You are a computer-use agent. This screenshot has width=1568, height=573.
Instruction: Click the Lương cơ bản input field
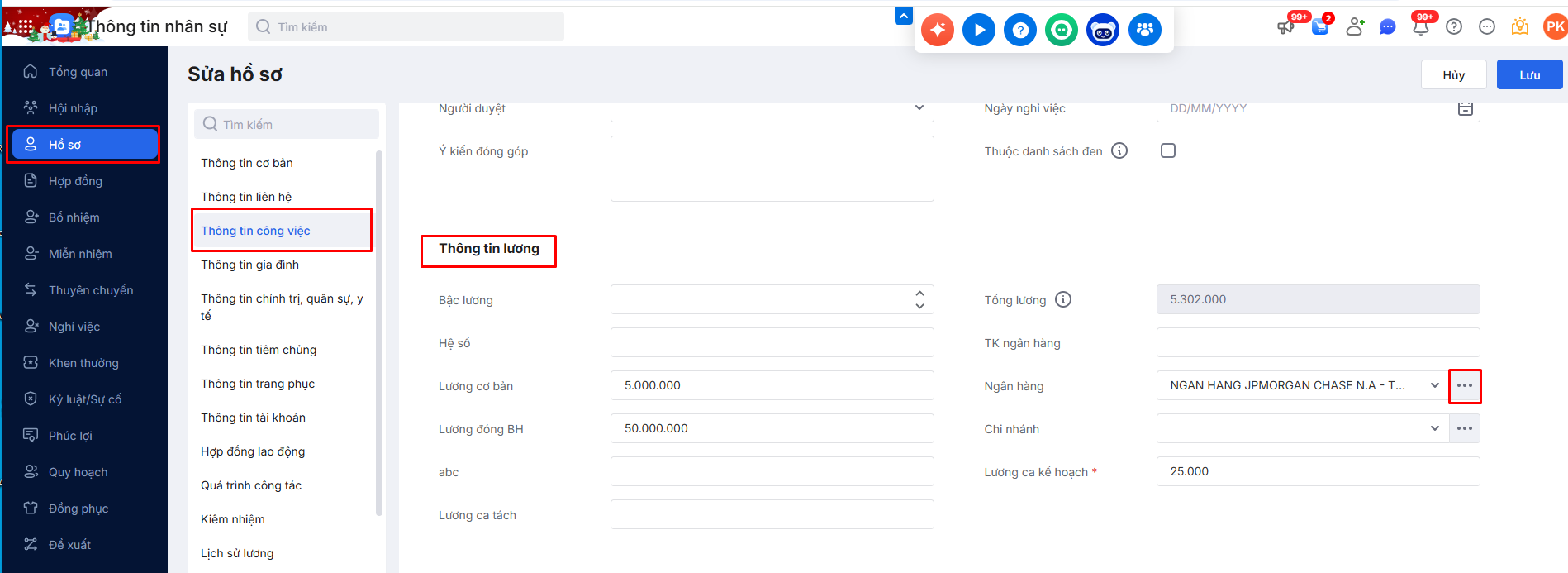[772, 385]
